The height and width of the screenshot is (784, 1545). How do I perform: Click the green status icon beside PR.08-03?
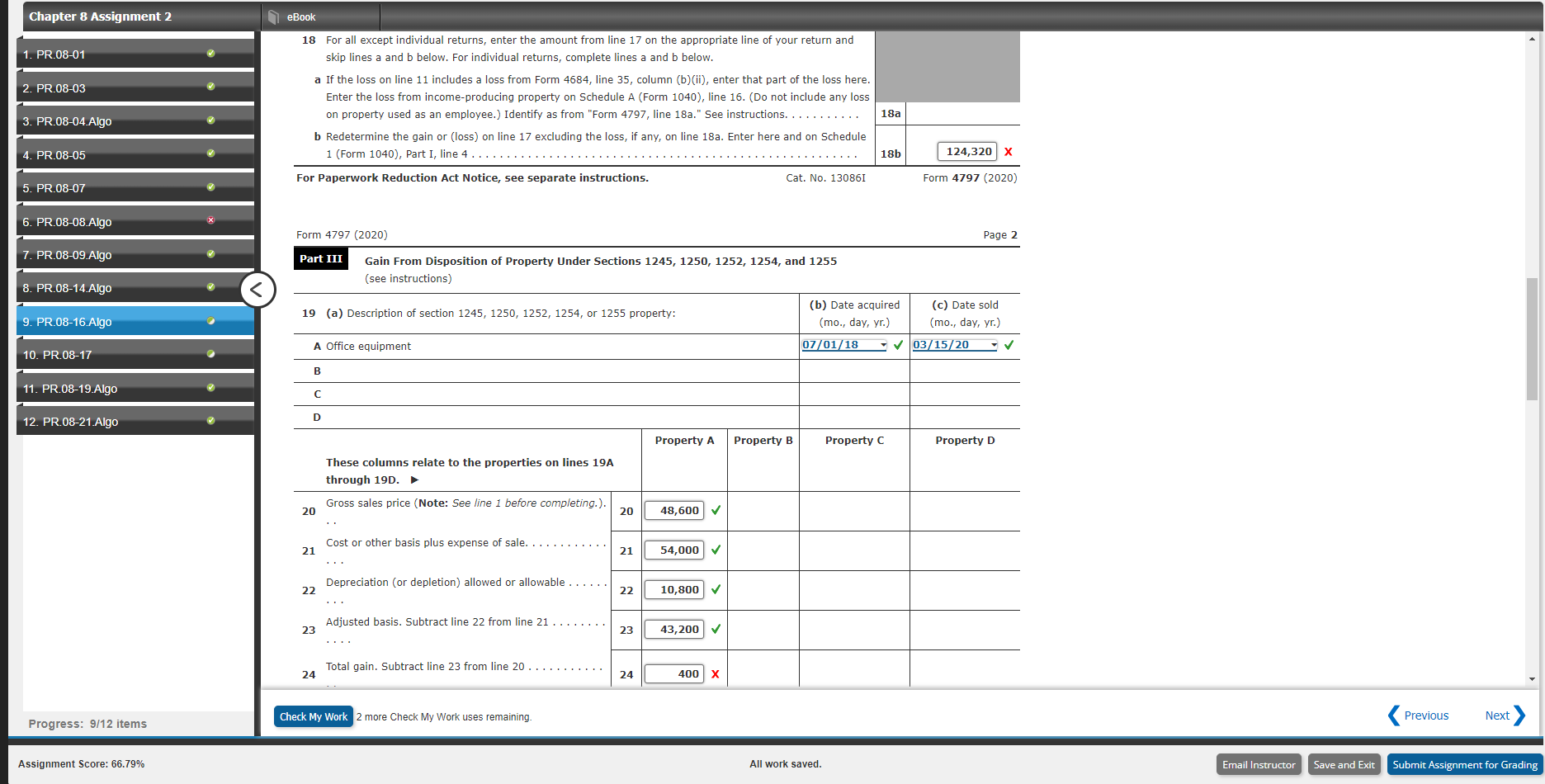pos(211,87)
